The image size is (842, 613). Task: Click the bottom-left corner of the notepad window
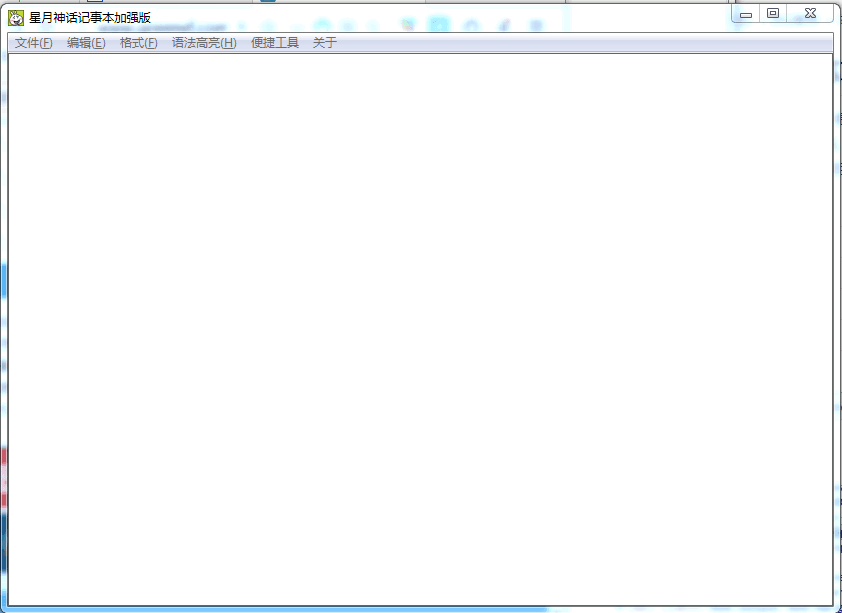(4, 609)
